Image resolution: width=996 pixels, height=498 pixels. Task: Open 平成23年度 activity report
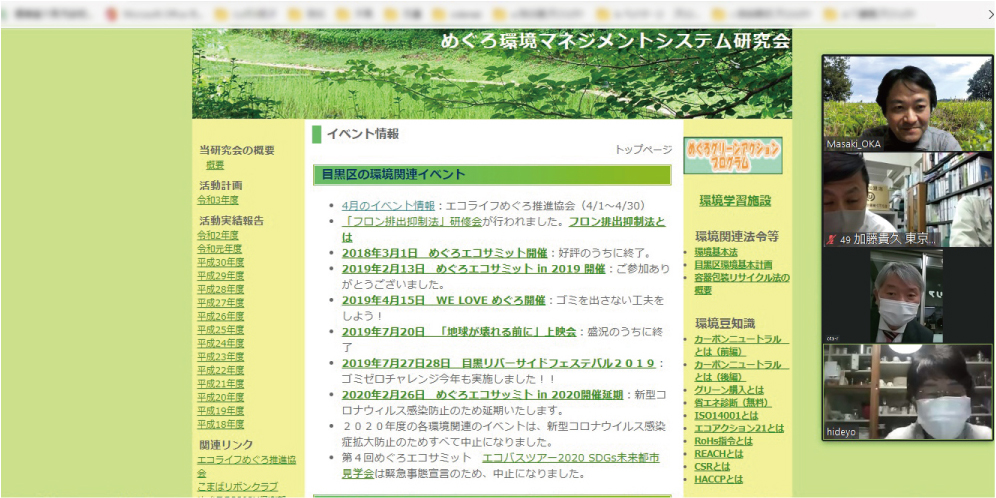tap(220, 356)
